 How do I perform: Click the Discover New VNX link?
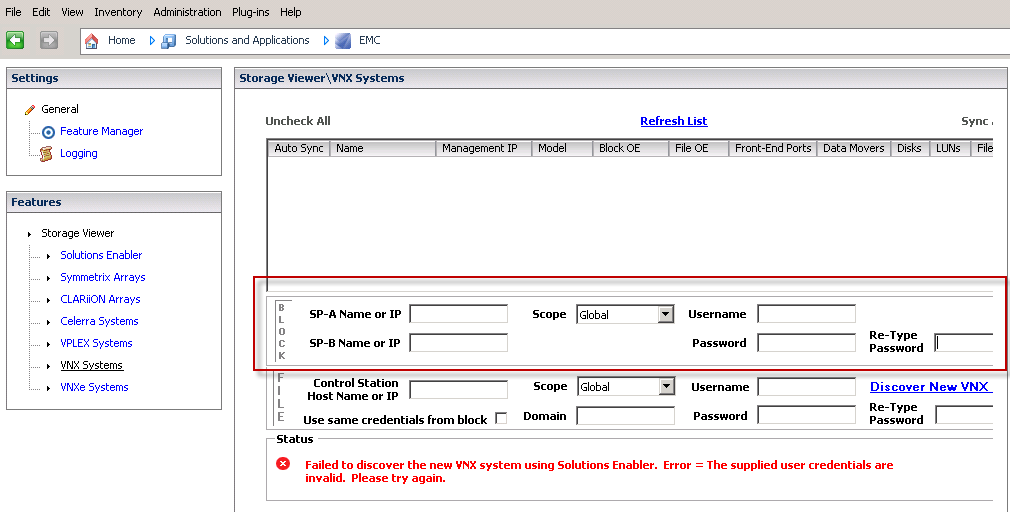point(930,386)
